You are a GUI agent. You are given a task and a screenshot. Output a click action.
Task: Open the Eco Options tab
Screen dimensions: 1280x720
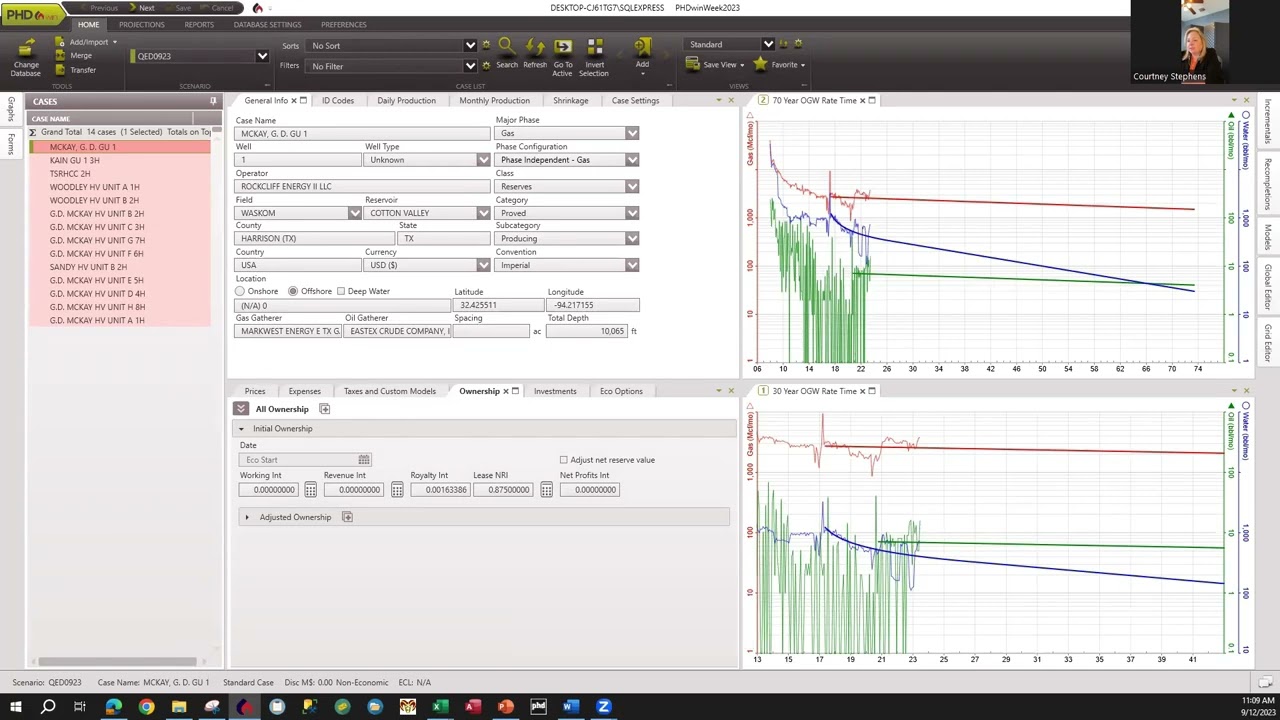point(621,391)
